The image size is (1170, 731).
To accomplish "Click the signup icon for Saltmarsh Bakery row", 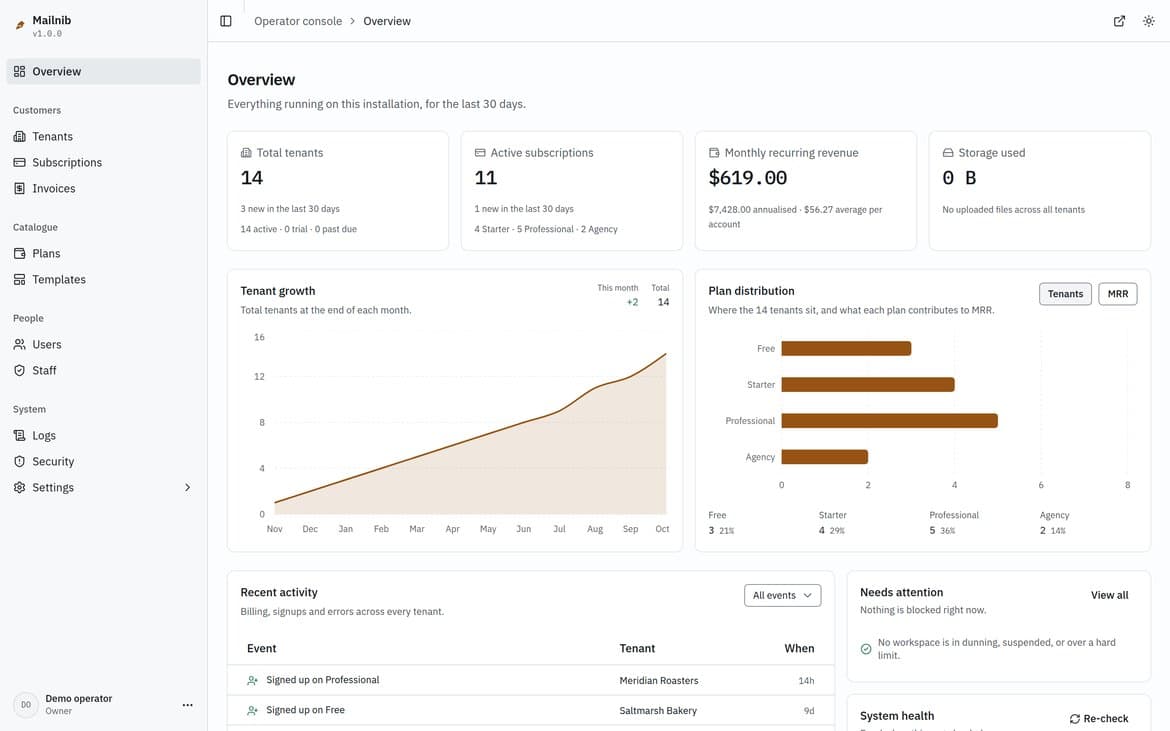I will 252,711.
